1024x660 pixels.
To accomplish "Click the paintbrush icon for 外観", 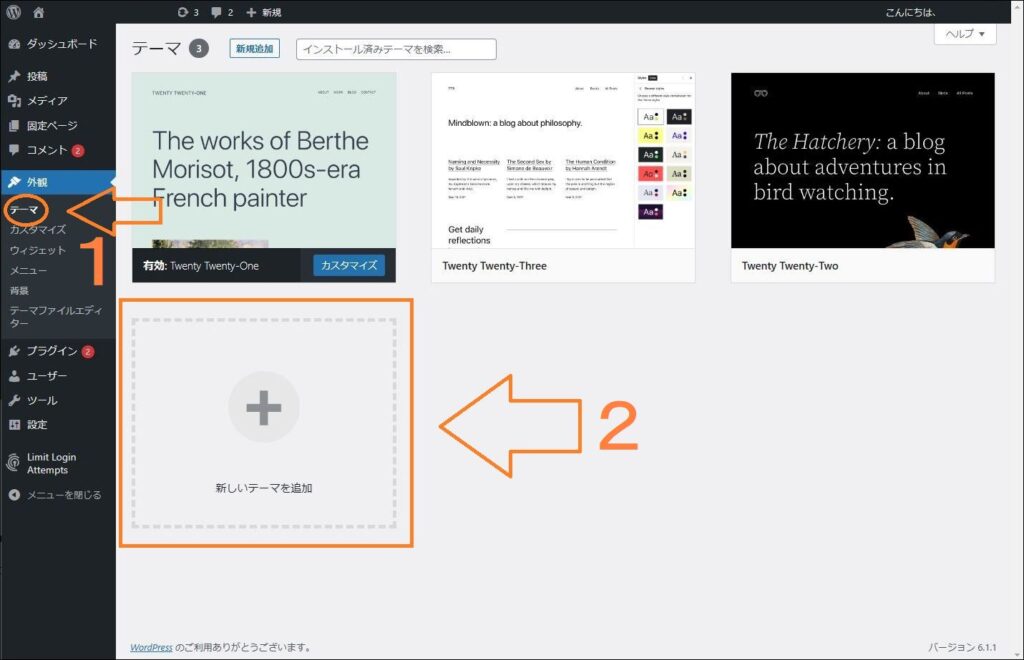I will [x=14, y=182].
